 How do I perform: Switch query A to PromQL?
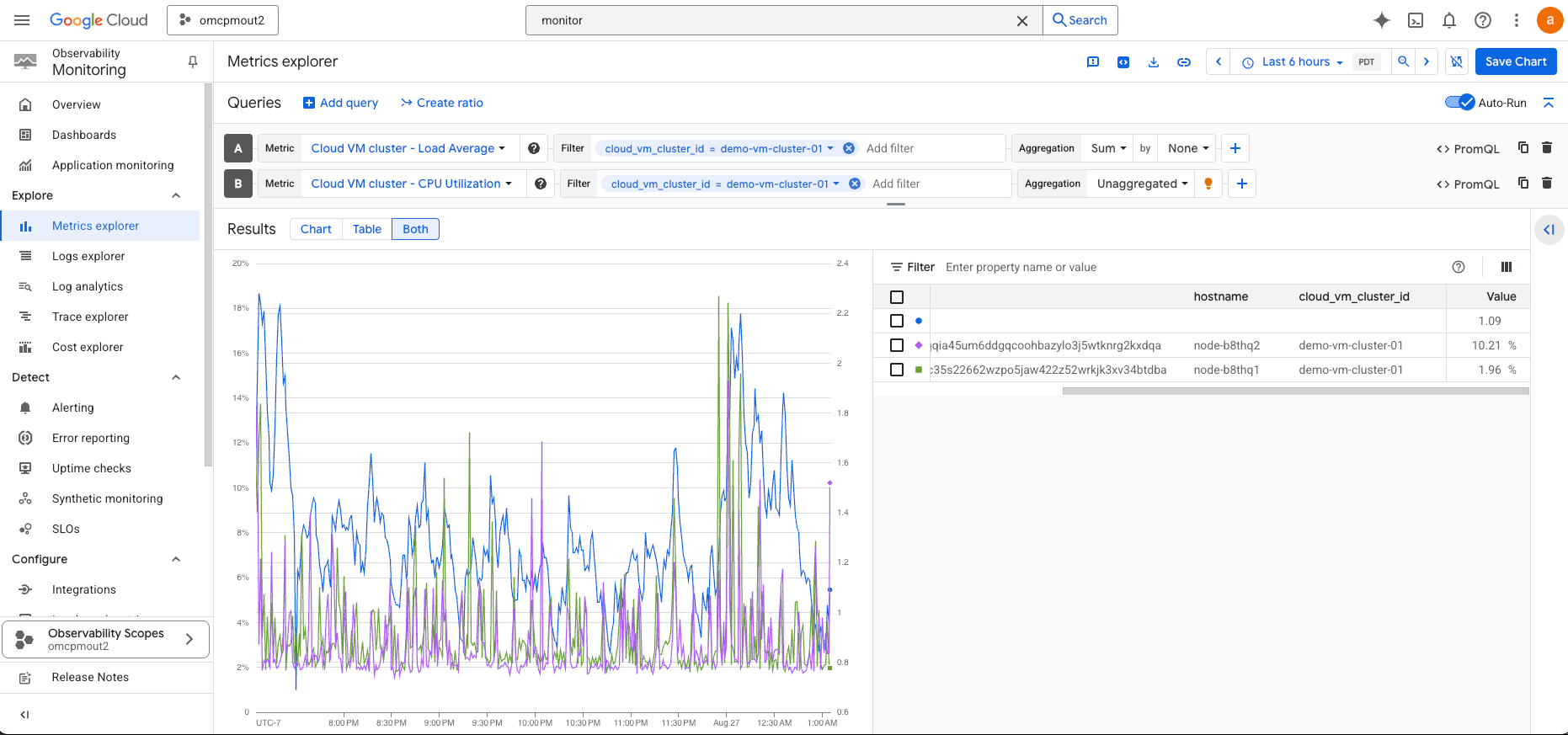(x=1468, y=149)
